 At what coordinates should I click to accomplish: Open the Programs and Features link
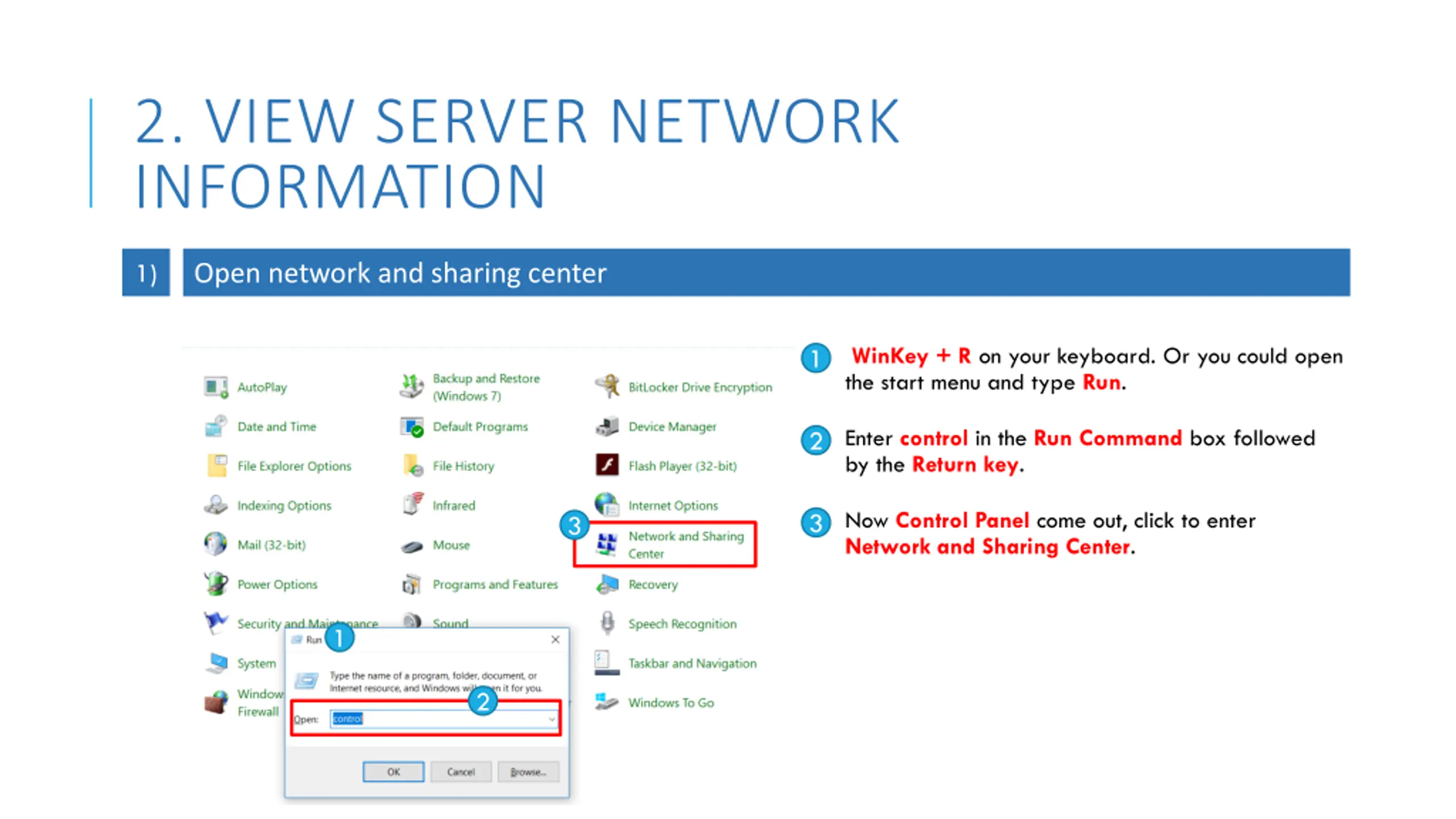(495, 585)
